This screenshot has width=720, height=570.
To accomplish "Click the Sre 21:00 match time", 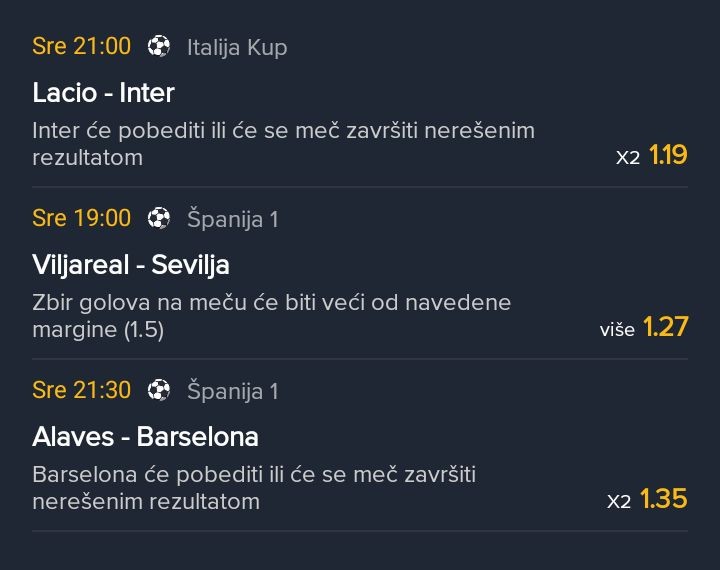I will (82, 46).
